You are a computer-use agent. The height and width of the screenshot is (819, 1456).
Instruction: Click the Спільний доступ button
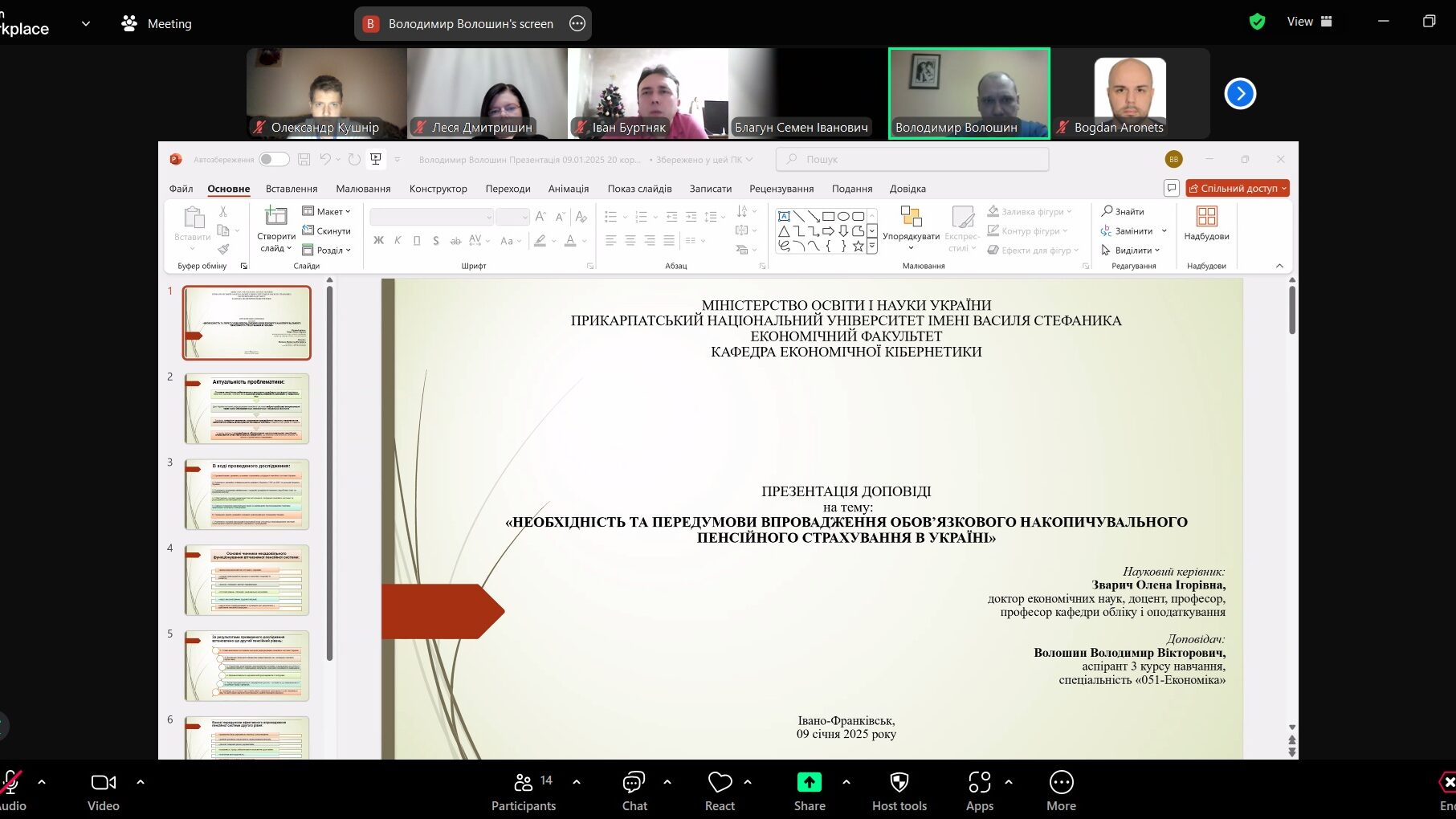point(1237,189)
